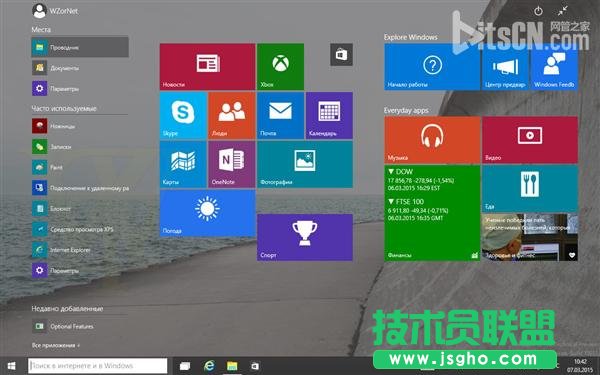Open the Фотографии photos tile

[x=305, y=164]
